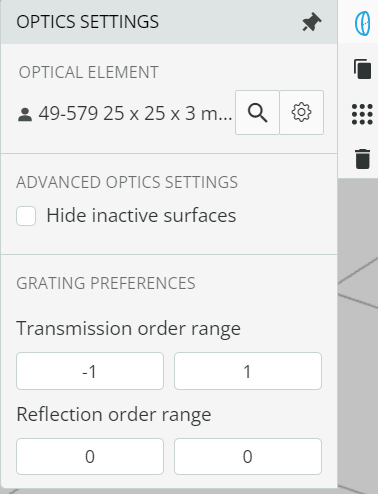
Task: Delete the element with the trash icon
Action: pos(363,159)
